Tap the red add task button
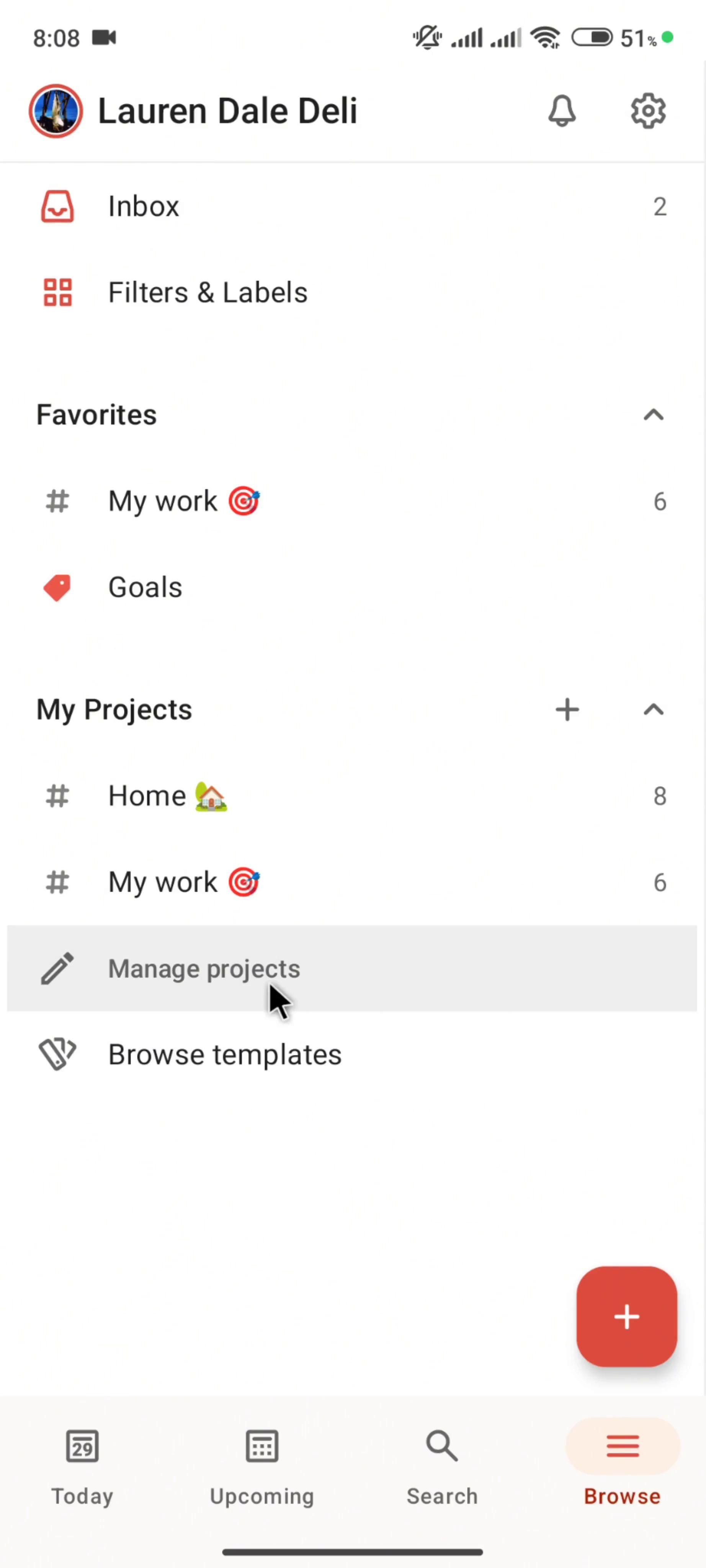 pos(626,1317)
